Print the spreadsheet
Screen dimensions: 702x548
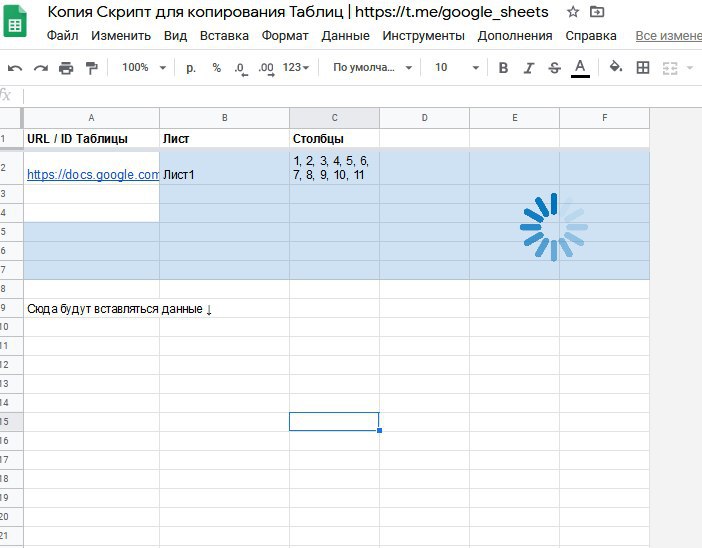pyautogui.click(x=66, y=68)
